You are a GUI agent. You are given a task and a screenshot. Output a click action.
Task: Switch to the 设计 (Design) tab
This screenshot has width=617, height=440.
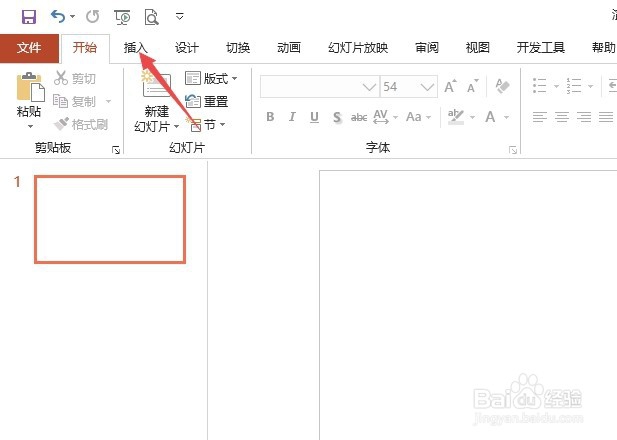187,48
